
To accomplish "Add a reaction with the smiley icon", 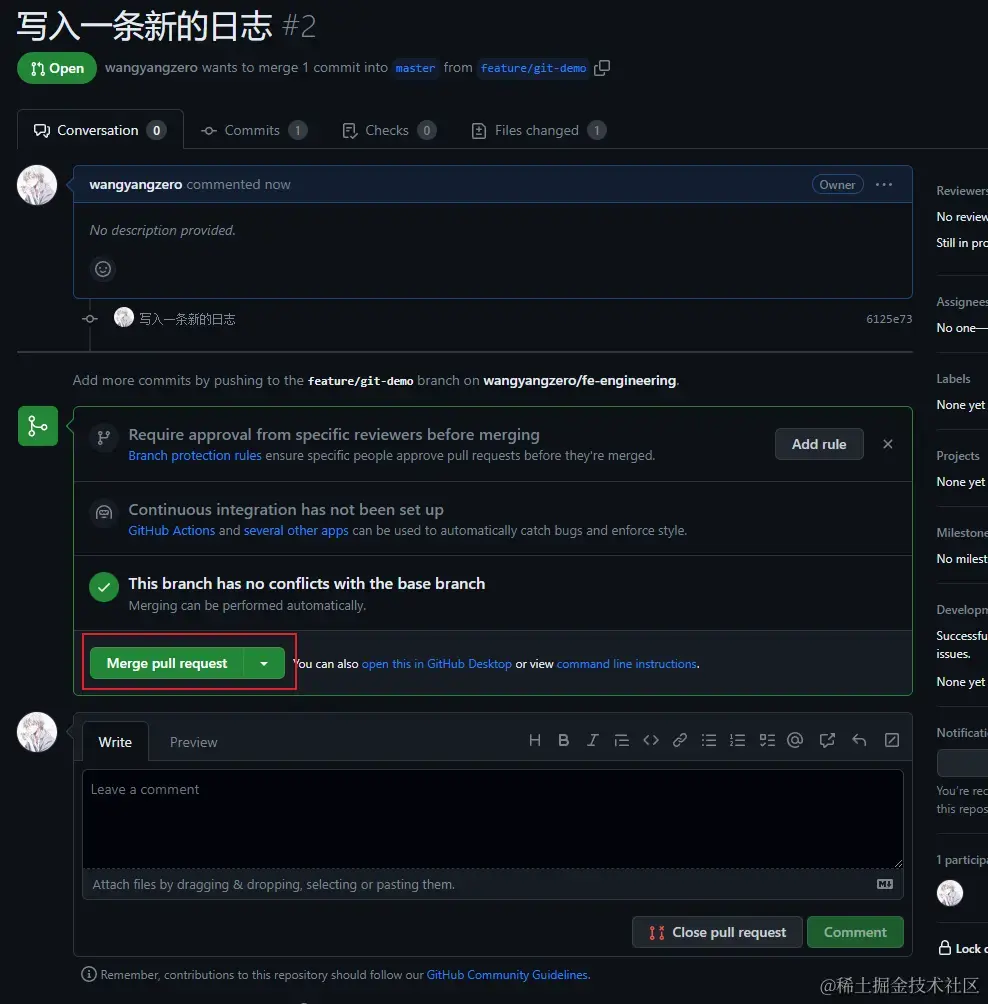I will coord(103,269).
